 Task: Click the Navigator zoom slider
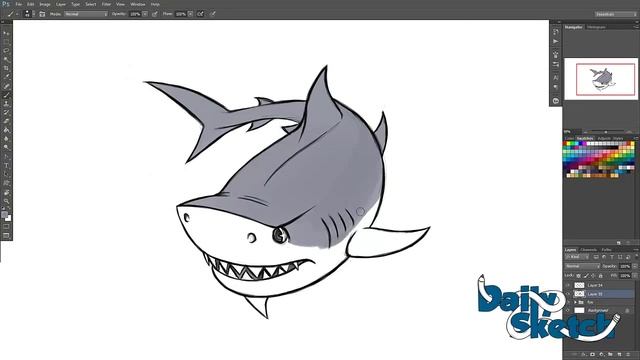tap(606, 132)
